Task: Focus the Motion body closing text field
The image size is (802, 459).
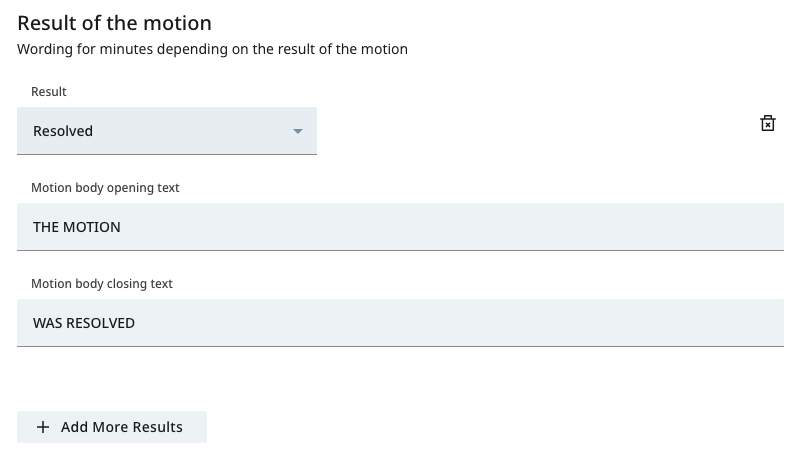Action: pyautogui.click(x=400, y=323)
